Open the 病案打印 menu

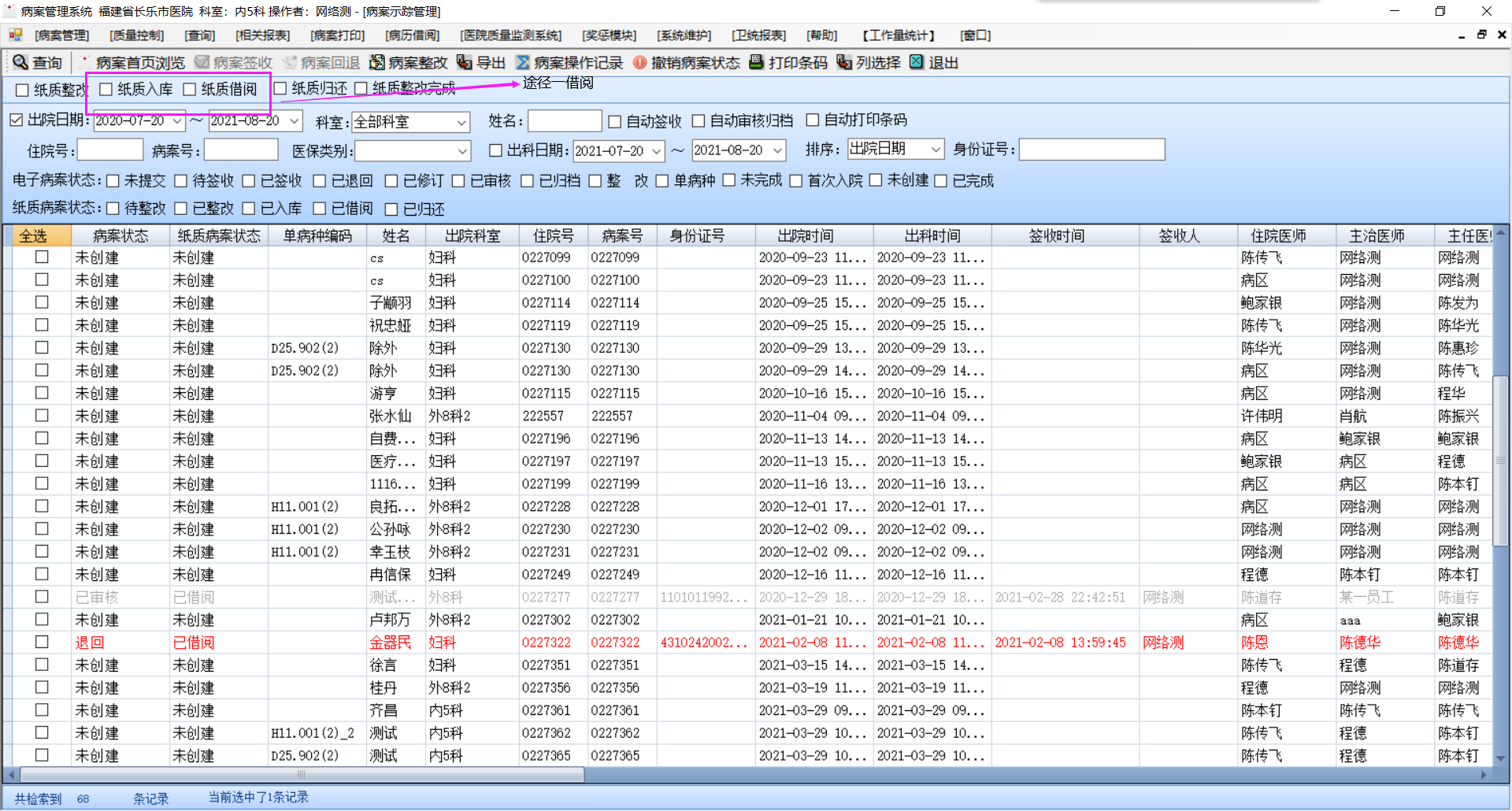pyautogui.click(x=338, y=35)
